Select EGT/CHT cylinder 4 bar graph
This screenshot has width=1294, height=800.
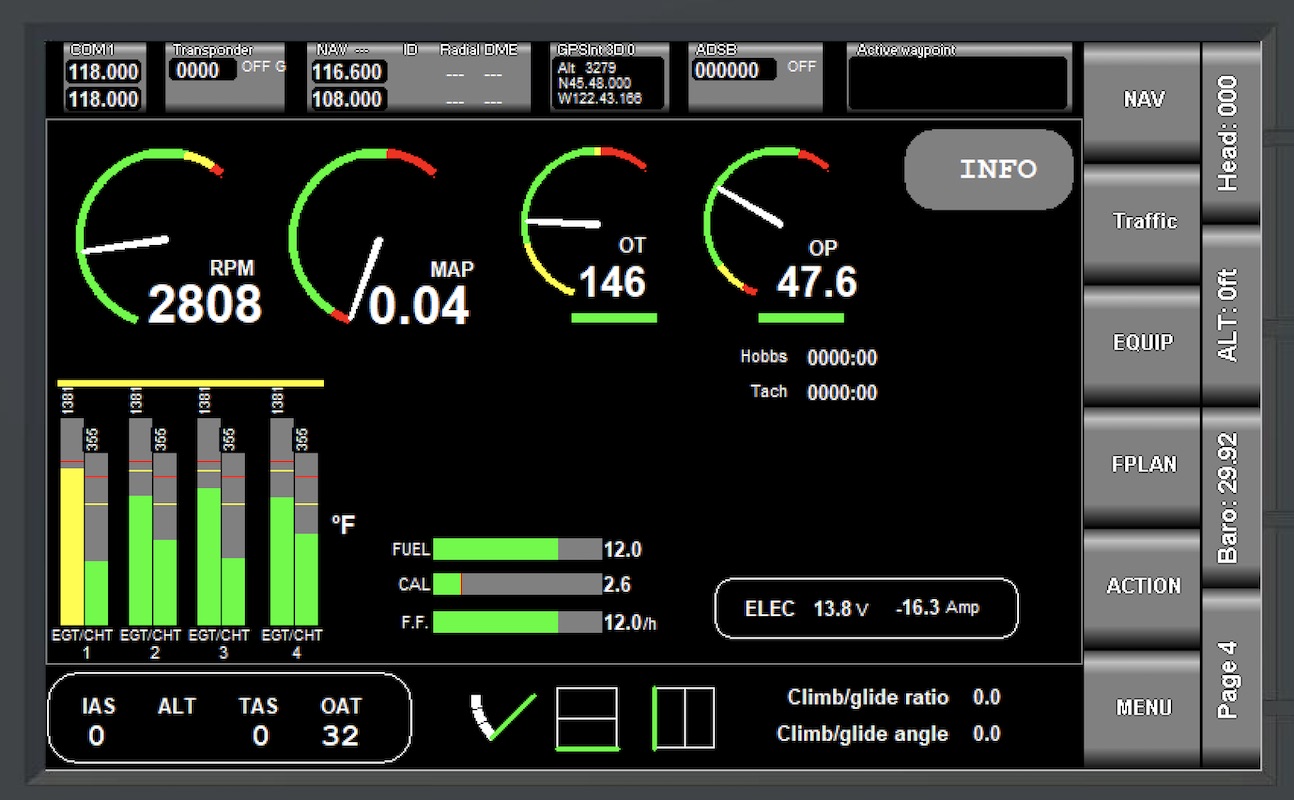(x=294, y=522)
